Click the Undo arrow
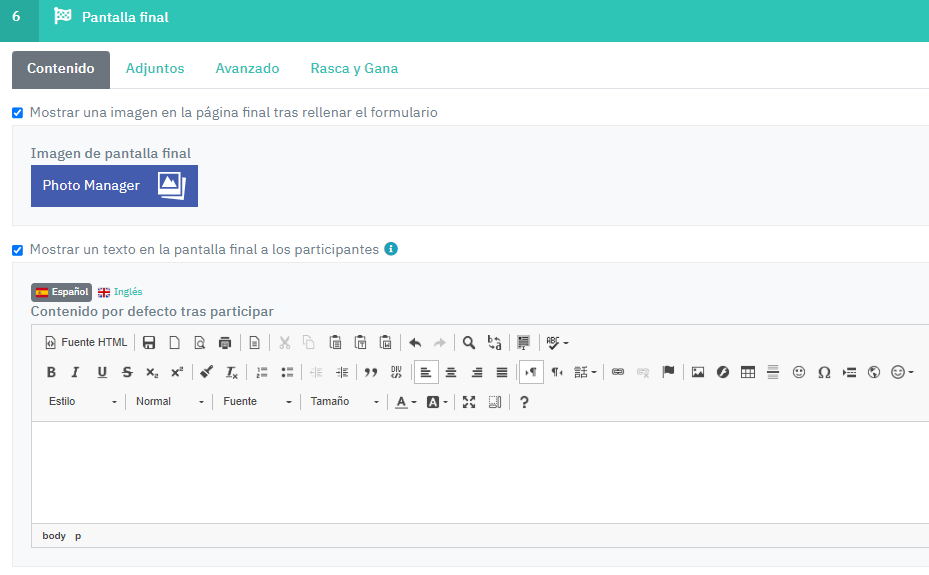Screen dimensions: 929x575 coord(415,342)
